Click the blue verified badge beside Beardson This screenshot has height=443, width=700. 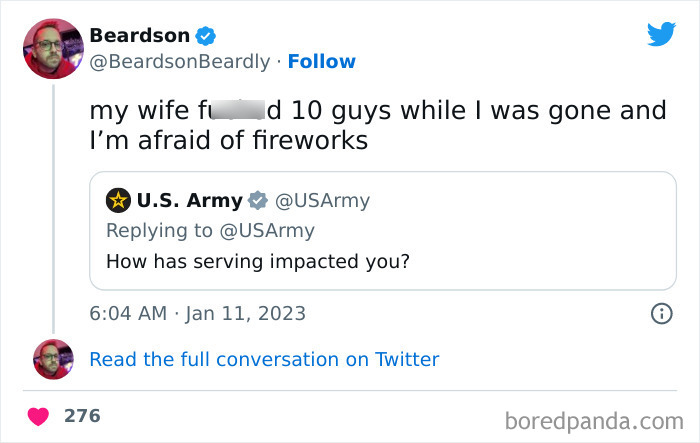pos(206,36)
